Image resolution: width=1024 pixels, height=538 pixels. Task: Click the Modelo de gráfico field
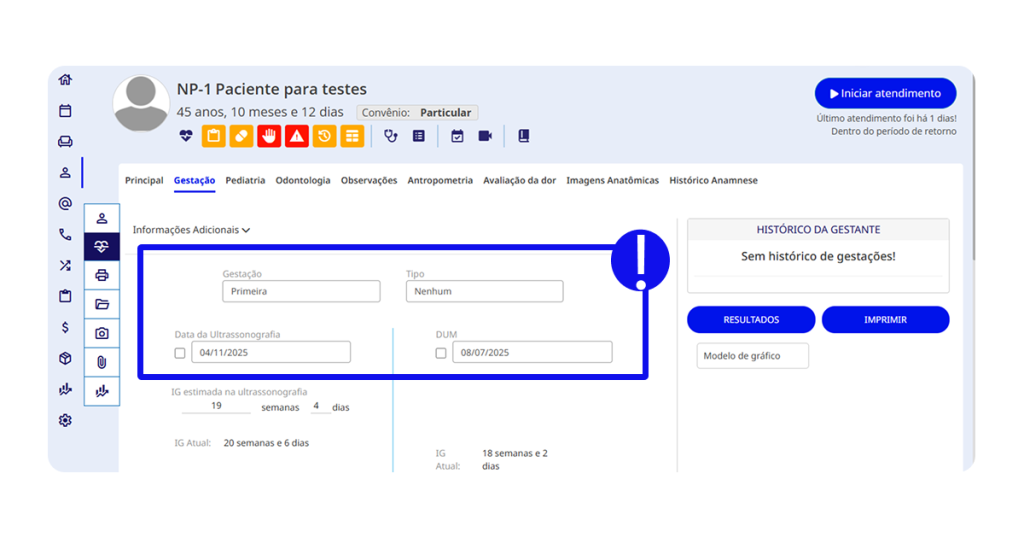752,356
